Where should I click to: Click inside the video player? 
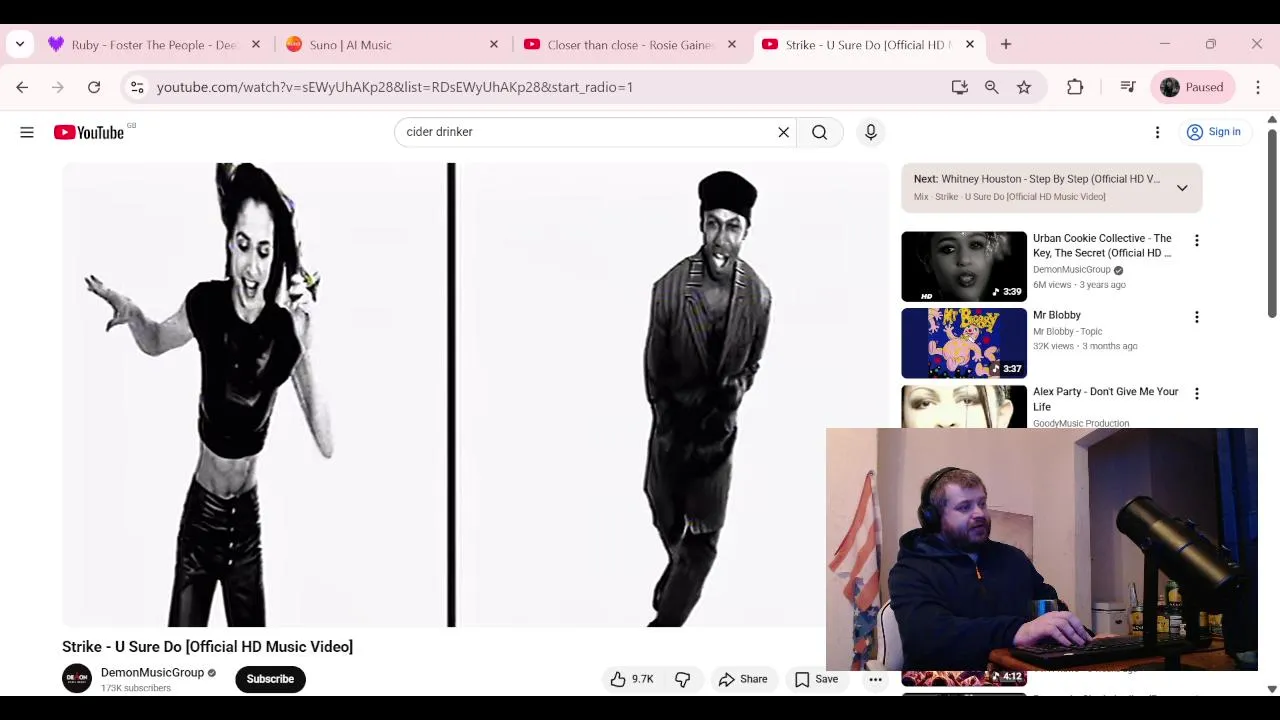475,395
